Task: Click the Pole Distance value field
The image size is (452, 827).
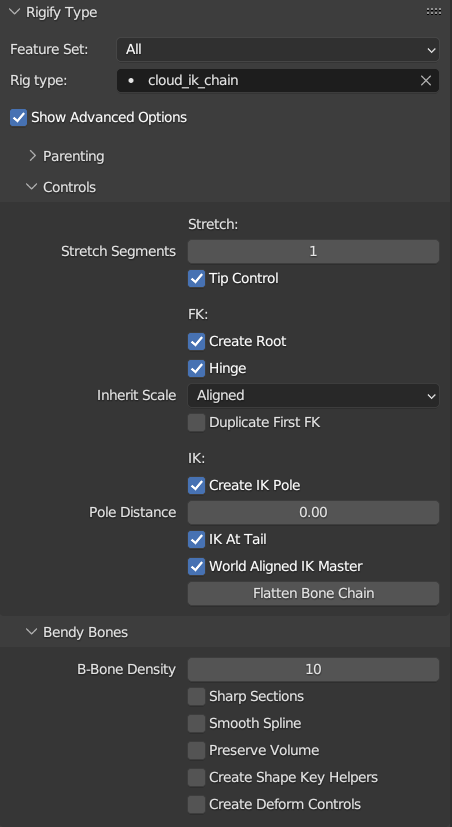Action: [x=313, y=512]
